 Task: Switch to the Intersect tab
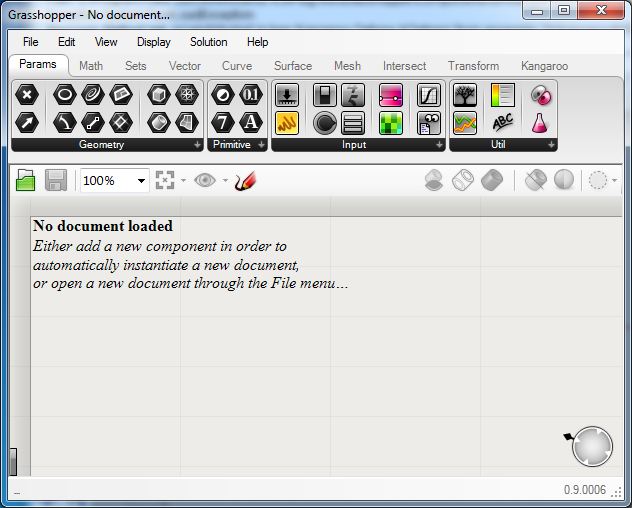[404, 66]
